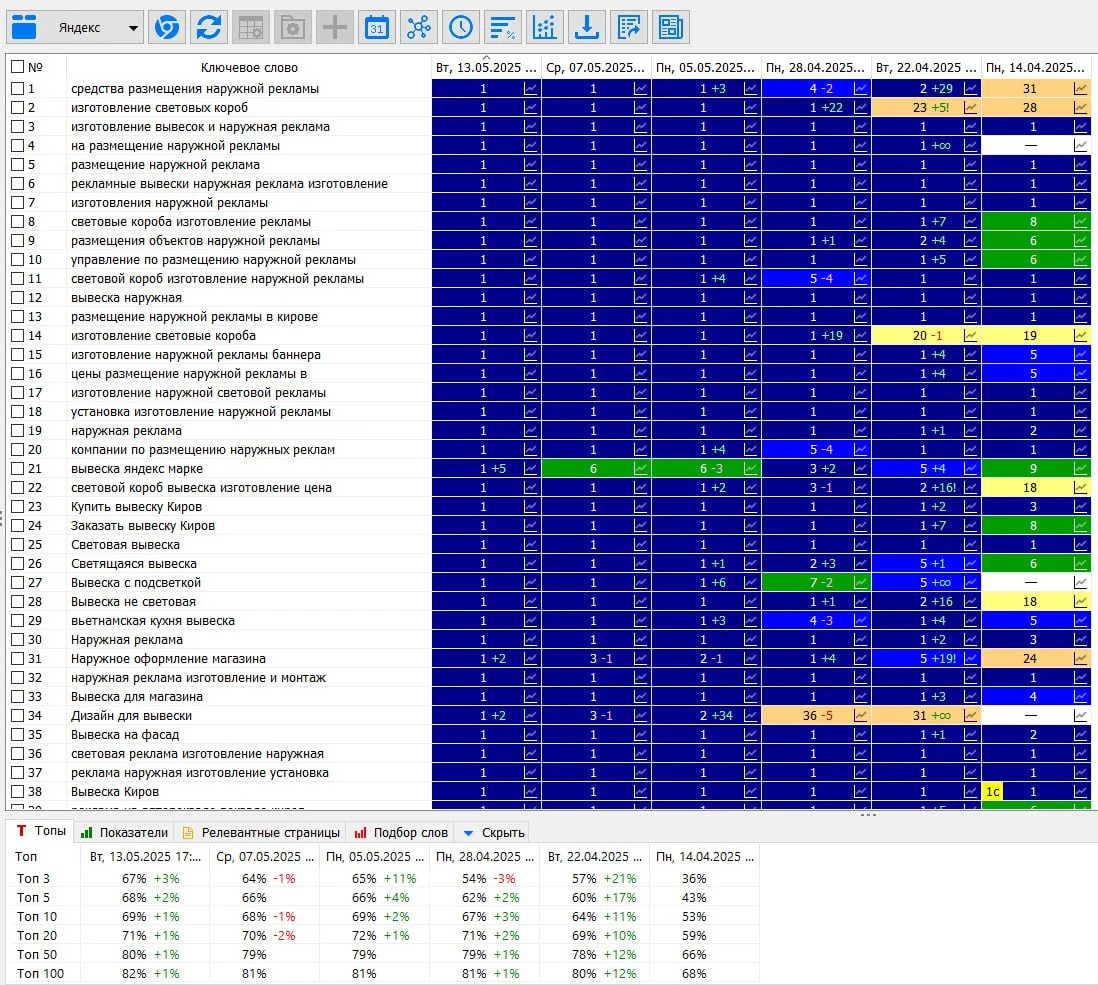Toggle the select-all checkbox beside №
Viewport: 1098px width, 985px height.
tap(18, 67)
